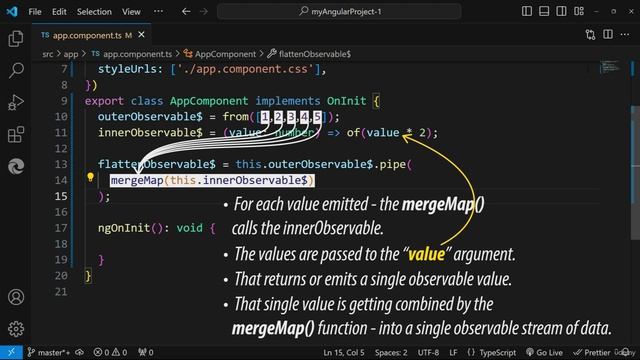Click styleUrls on line 7
The width and height of the screenshot is (640, 360).
coord(127,69)
